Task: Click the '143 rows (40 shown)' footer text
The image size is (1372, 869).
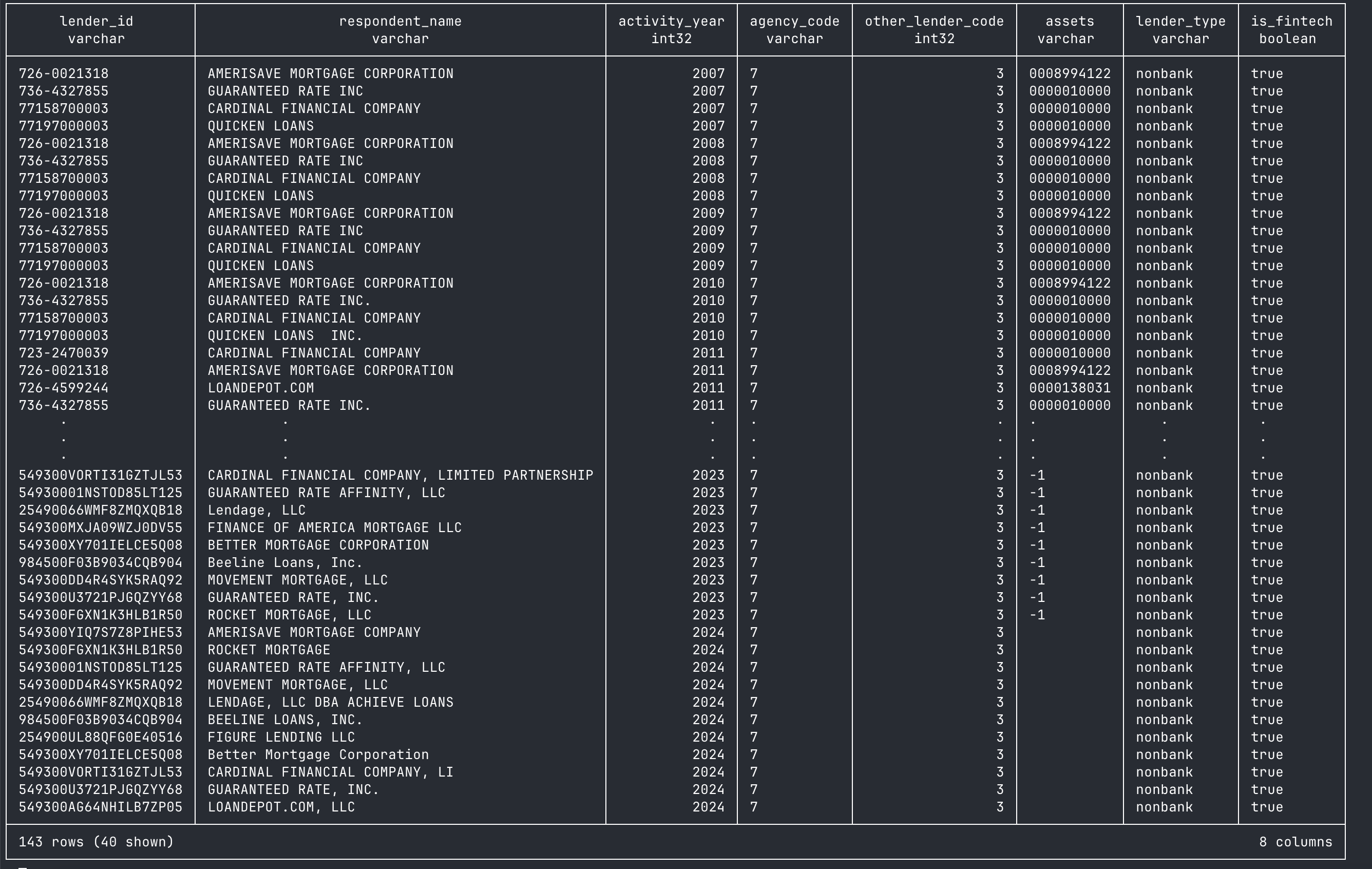Action: click(x=96, y=842)
